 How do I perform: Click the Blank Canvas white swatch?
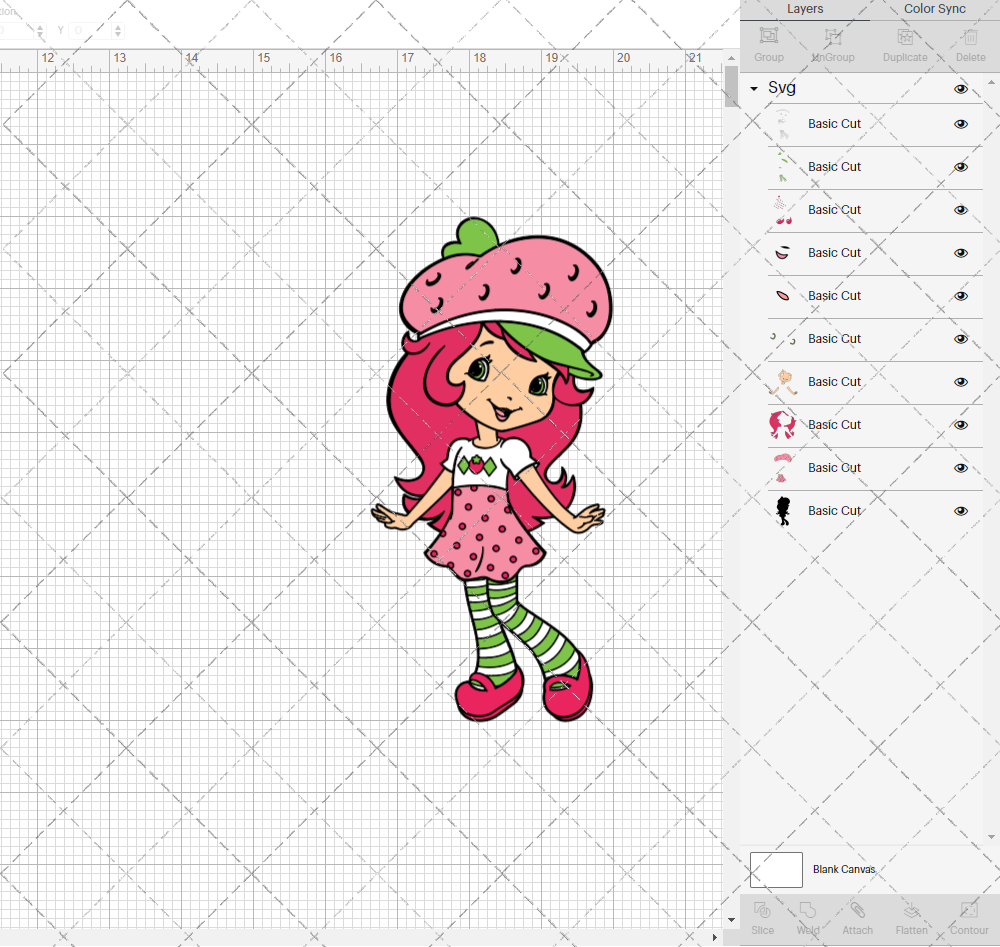(x=776, y=870)
